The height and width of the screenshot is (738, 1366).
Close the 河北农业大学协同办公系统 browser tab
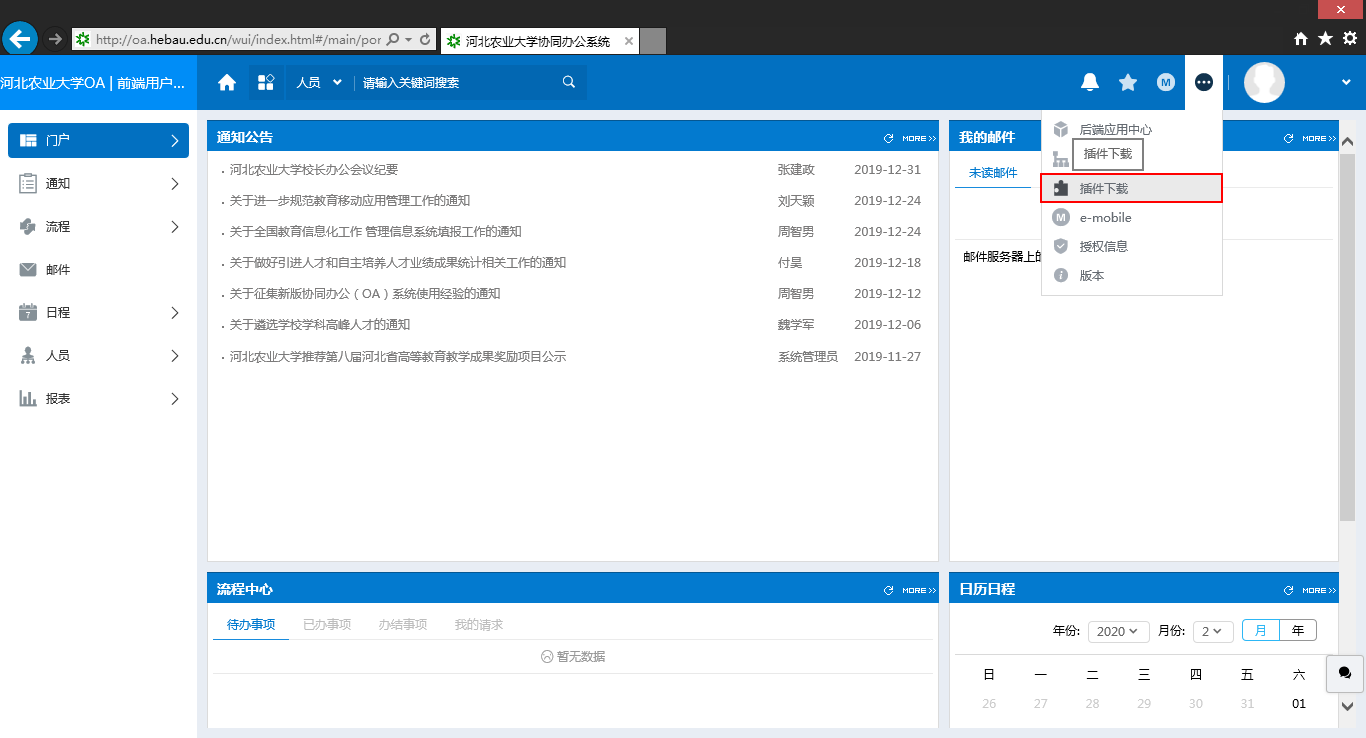coord(628,41)
